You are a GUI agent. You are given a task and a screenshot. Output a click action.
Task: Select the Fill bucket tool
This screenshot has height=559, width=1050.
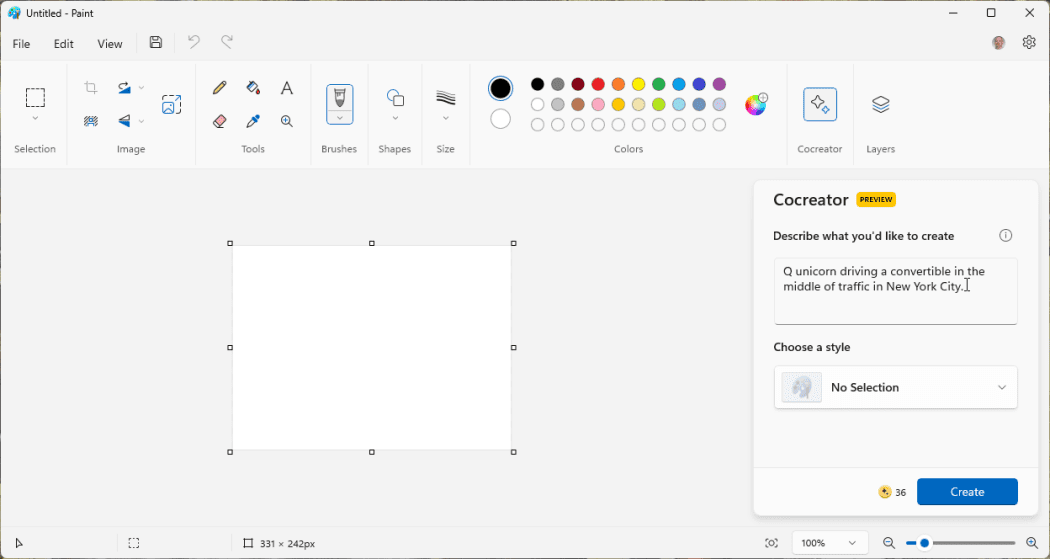pos(253,88)
